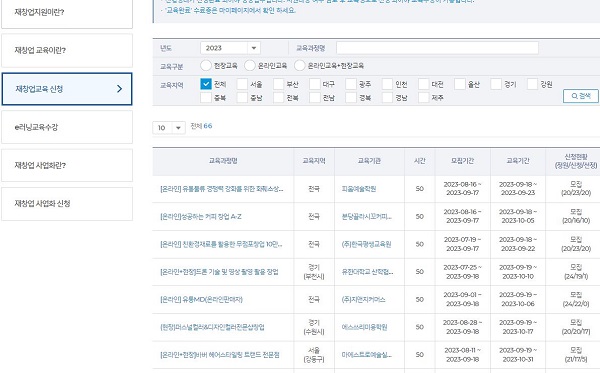The image size is (600, 373).
Task: Click the 모집 (24/19/1) status cell
Action: pos(576,272)
